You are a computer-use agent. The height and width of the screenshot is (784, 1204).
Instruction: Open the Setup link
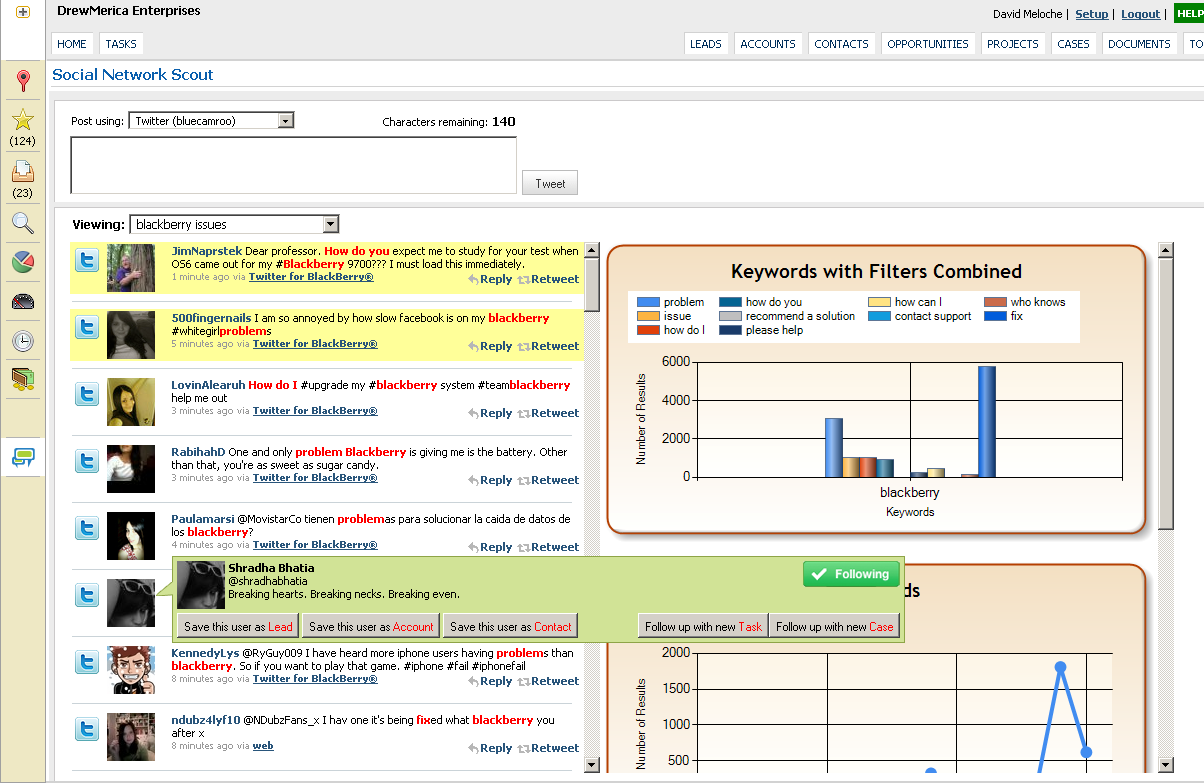click(1091, 14)
